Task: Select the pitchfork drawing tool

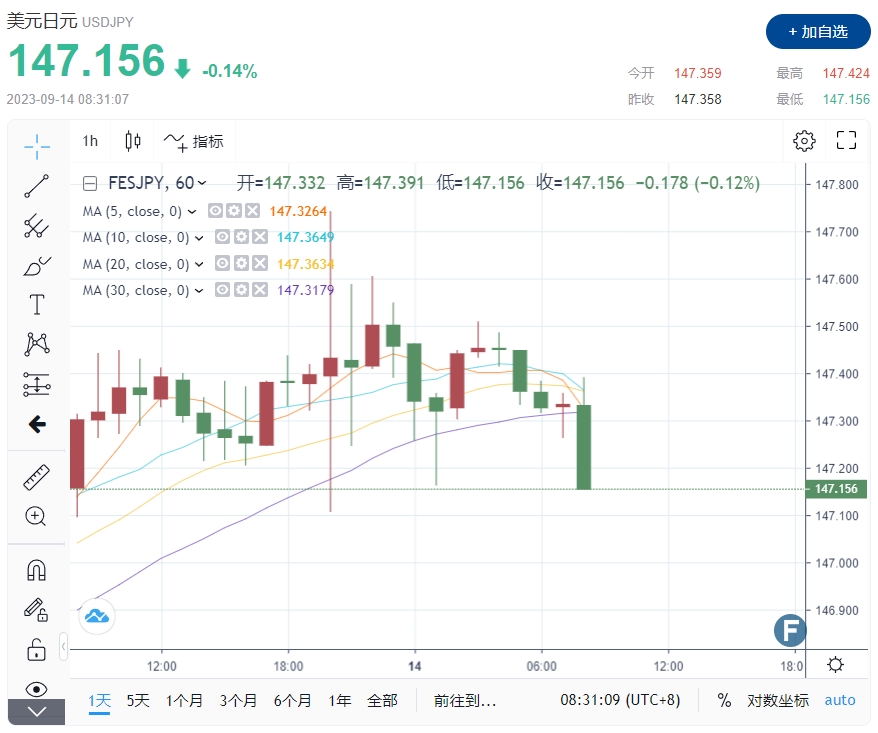Action: [36, 226]
